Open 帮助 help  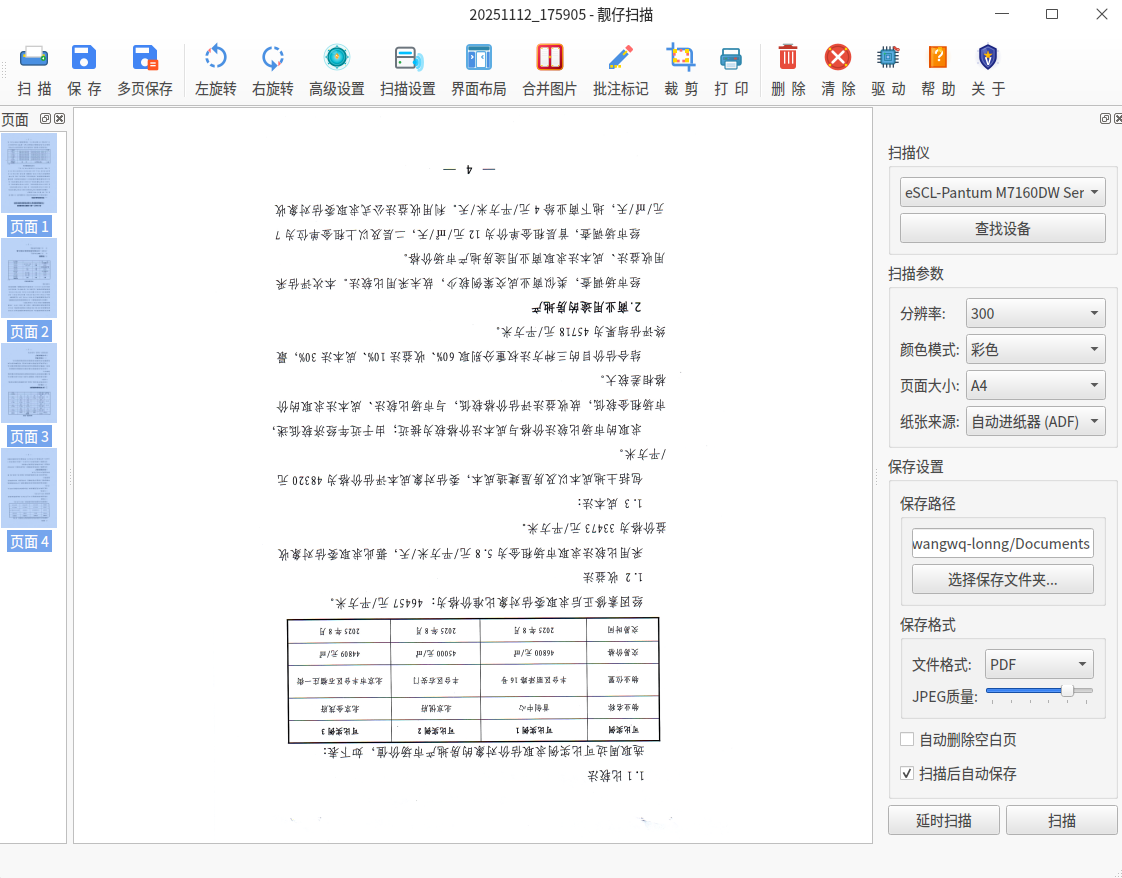[x=938, y=70]
